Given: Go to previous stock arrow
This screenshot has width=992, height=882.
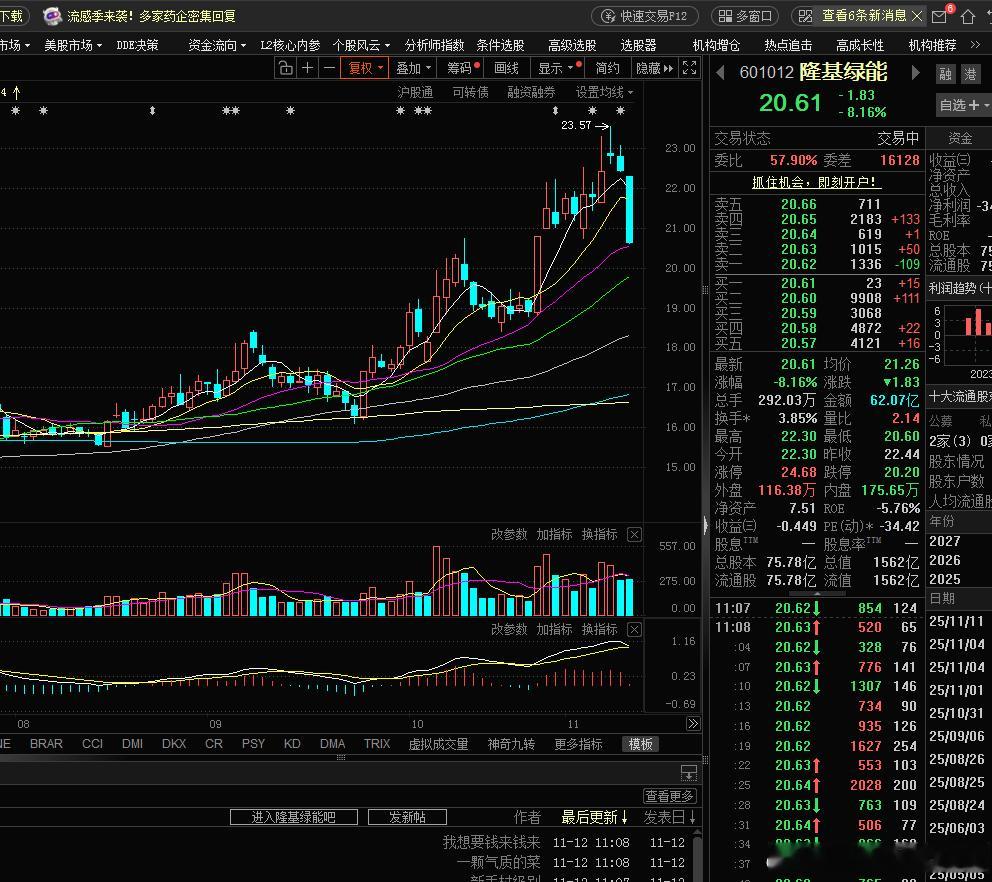Looking at the screenshot, I should 720,73.
